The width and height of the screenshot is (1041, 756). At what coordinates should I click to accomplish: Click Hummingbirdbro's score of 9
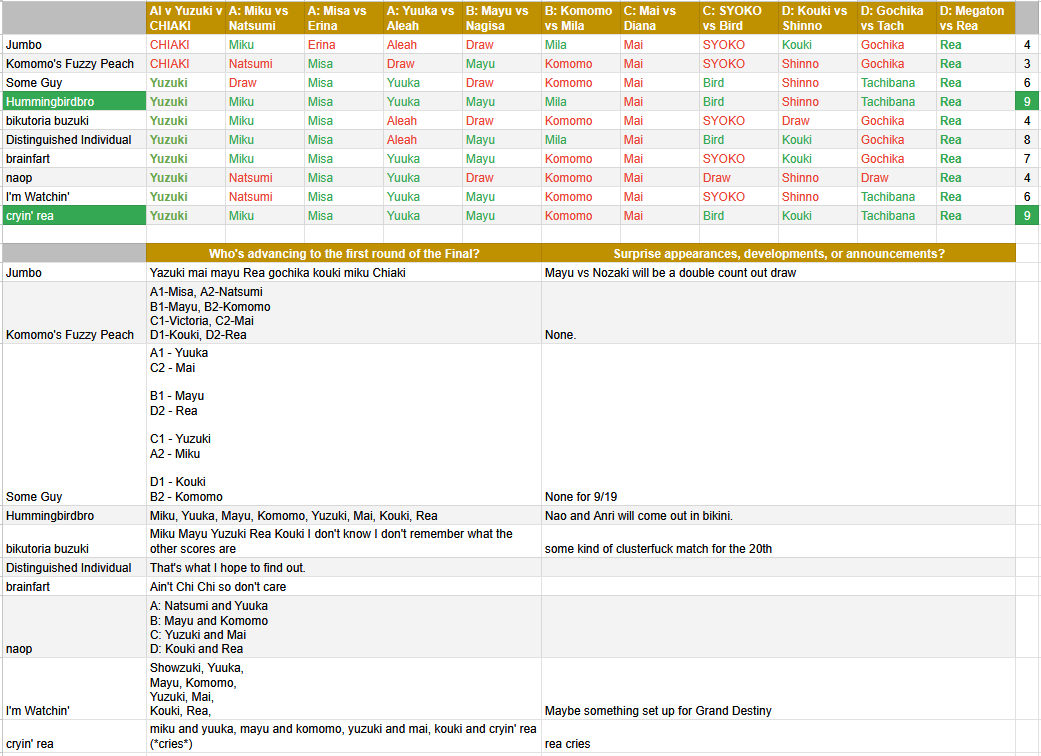coord(1027,102)
